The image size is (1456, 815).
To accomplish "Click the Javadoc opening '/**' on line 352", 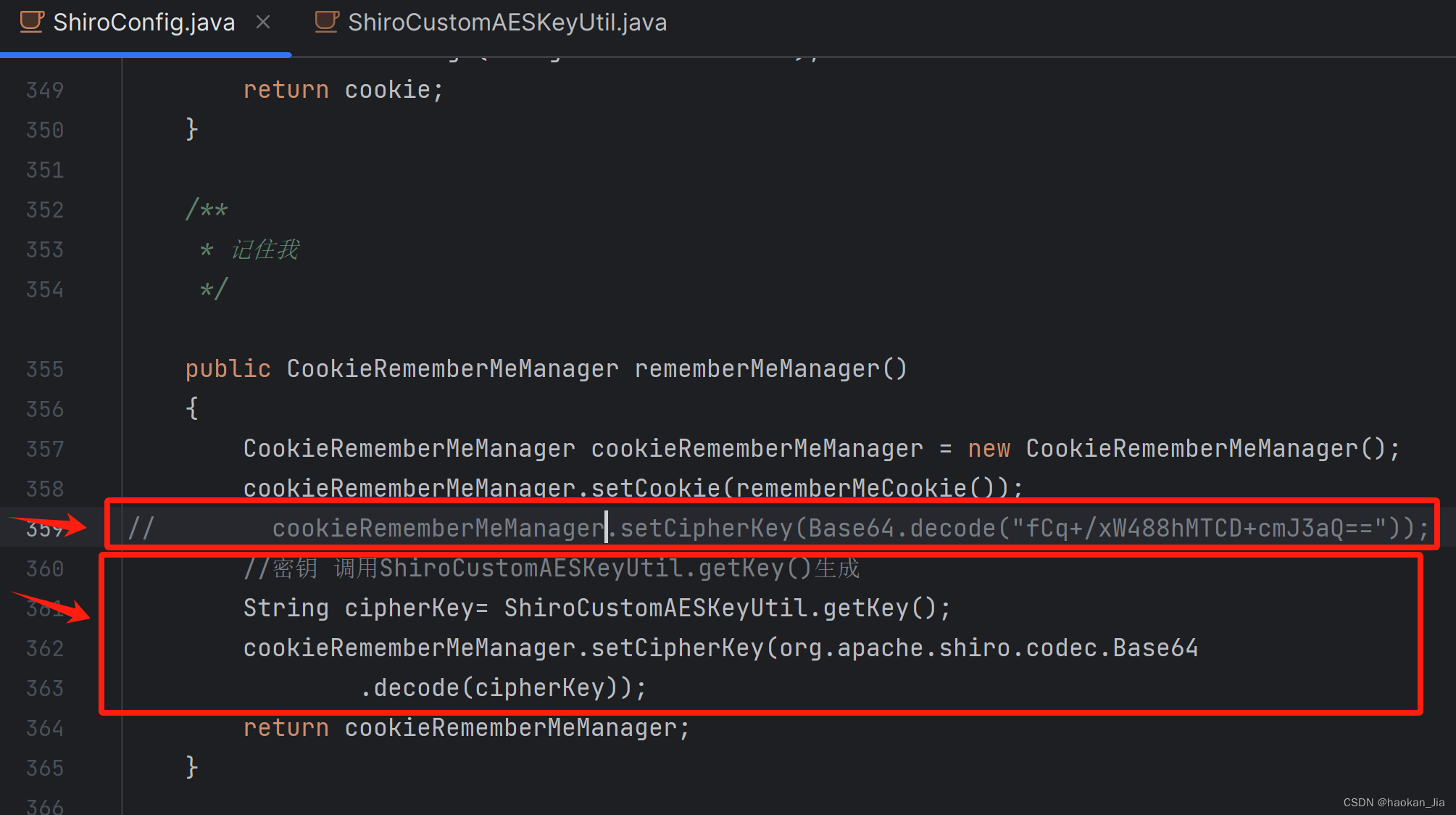I will pos(207,210).
